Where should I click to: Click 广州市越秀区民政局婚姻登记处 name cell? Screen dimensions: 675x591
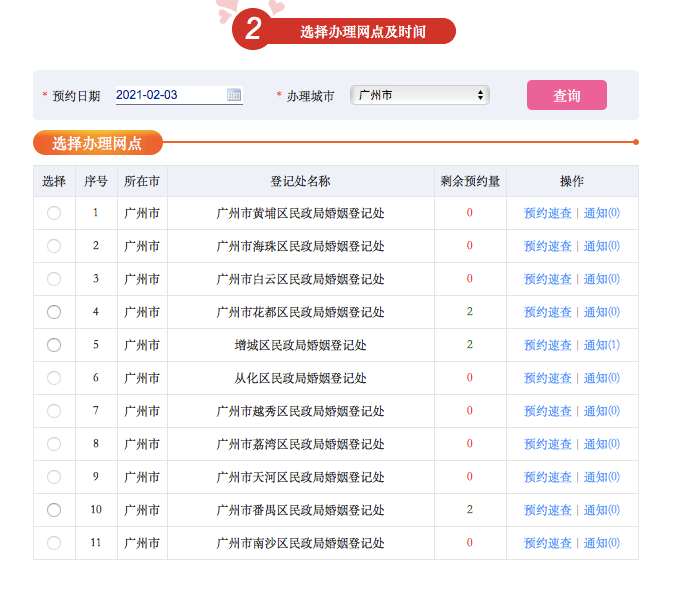(300, 411)
